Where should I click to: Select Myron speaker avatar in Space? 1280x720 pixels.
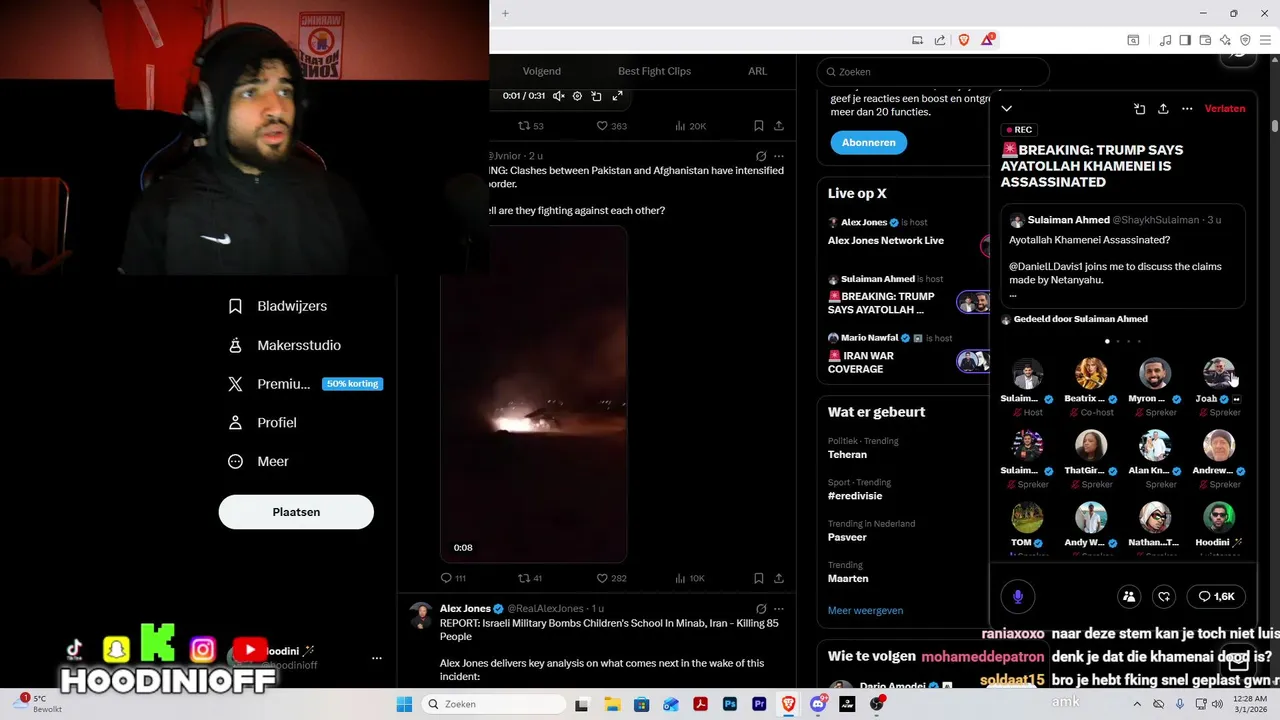(x=1155, y=373)
